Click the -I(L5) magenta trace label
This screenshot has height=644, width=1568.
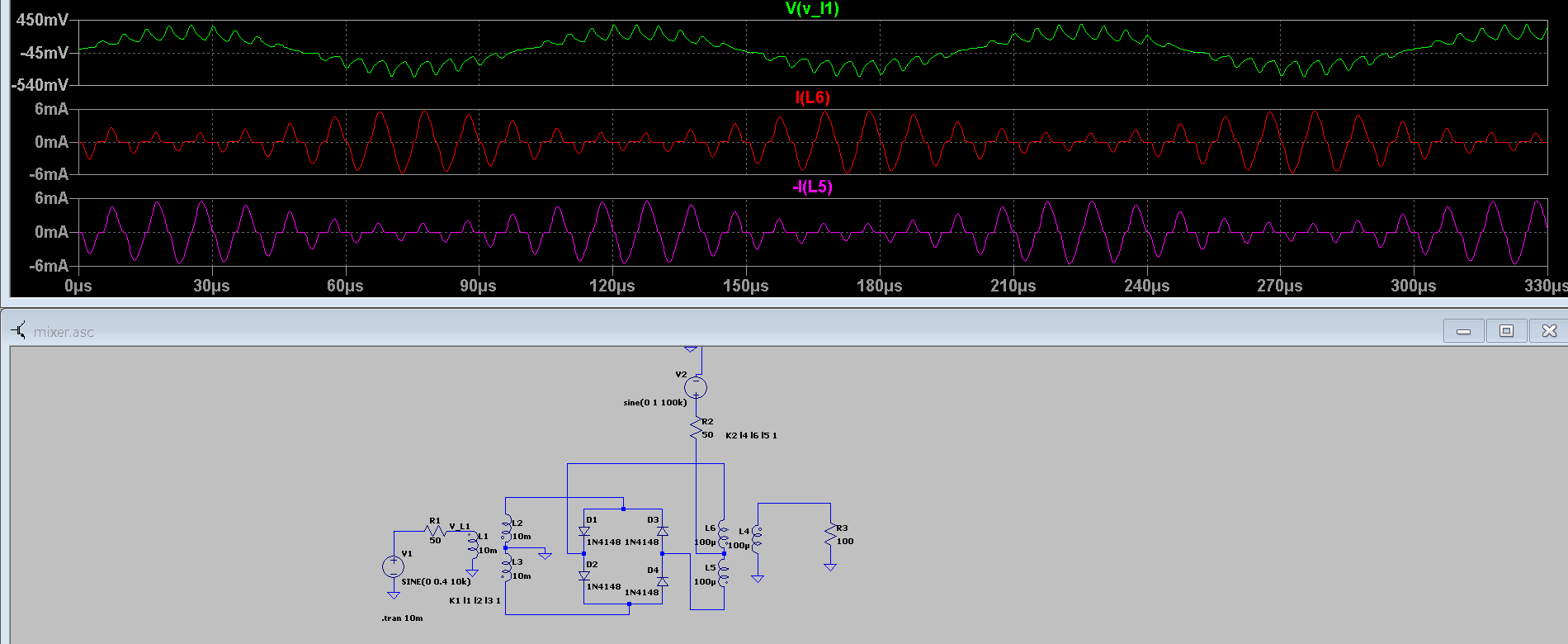click(812, 187)
